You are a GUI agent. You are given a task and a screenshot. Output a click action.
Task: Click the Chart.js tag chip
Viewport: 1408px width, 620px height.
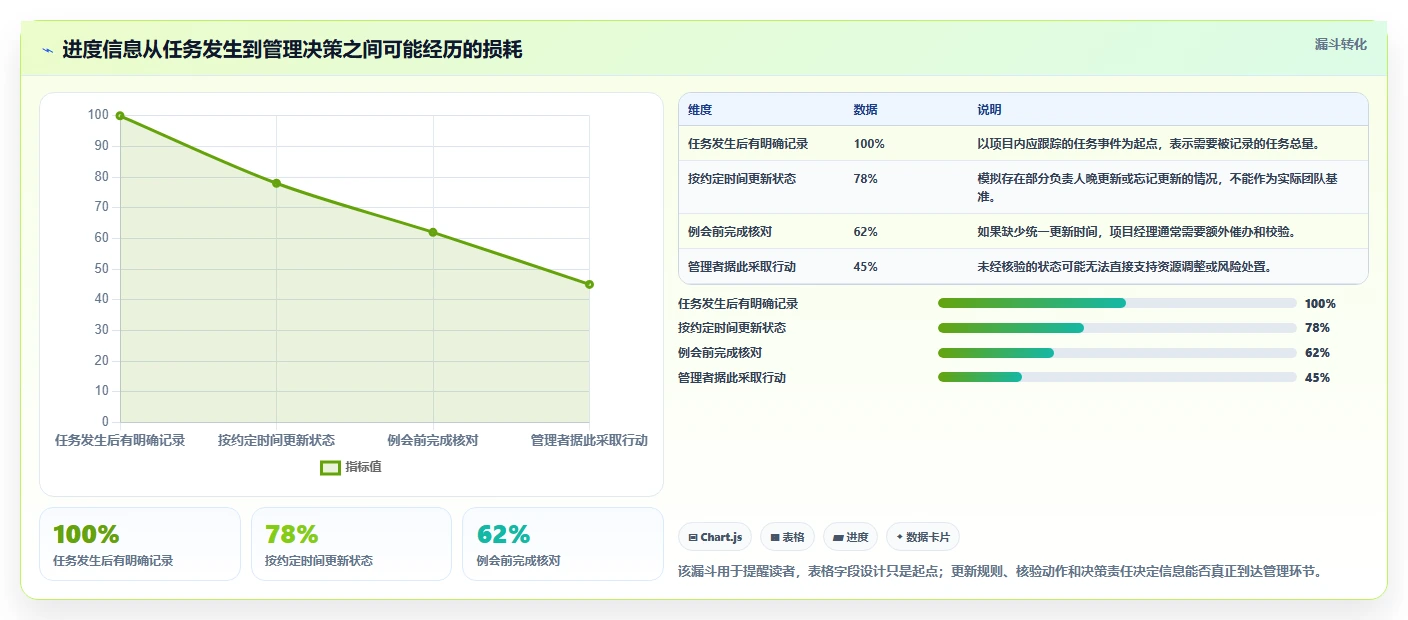pos(715,537)
